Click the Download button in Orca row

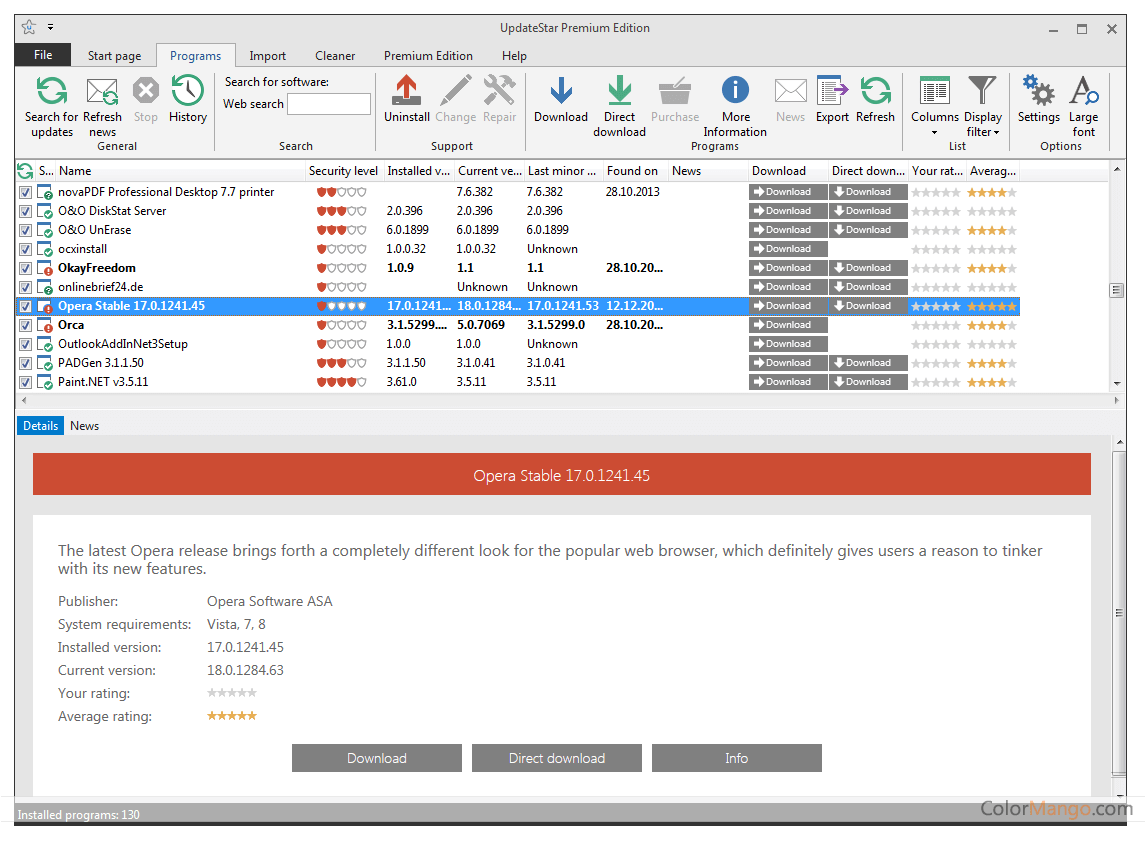point(788,325)
